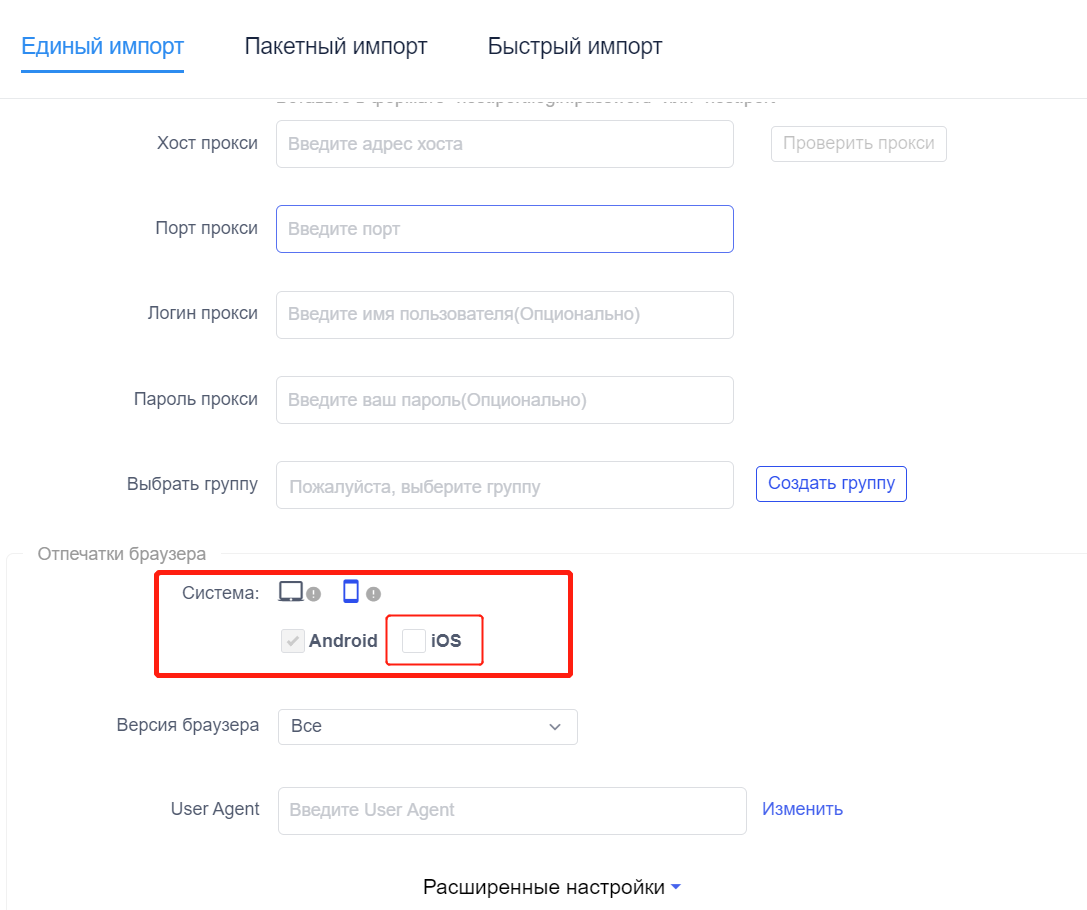Focus the Логин прокси input field
The width and height of the screenshot is (1087, 910).
click(x=504, y=315)
